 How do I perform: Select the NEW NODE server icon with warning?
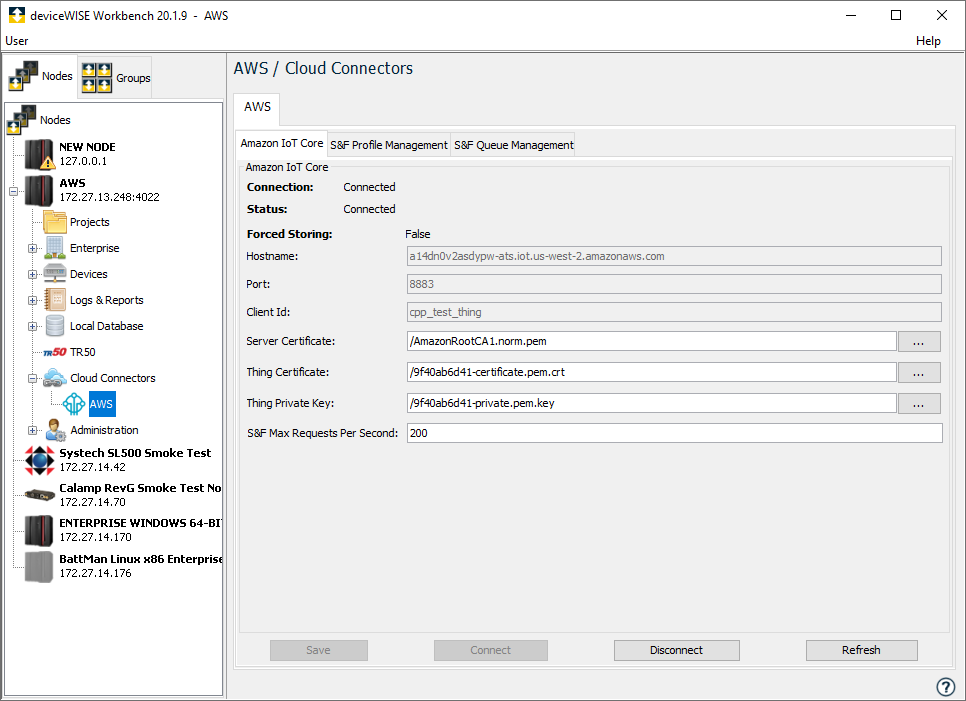(x=39, y=154)
